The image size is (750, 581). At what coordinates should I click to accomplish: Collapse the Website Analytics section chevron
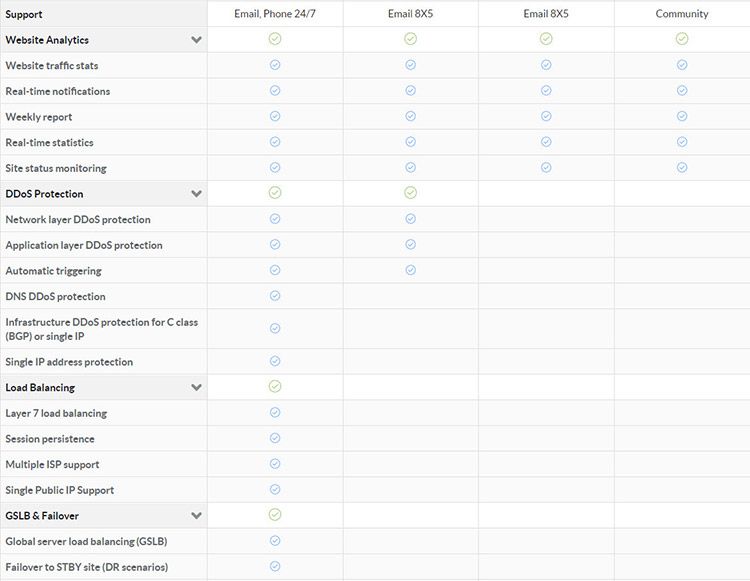tap(196, 40)
